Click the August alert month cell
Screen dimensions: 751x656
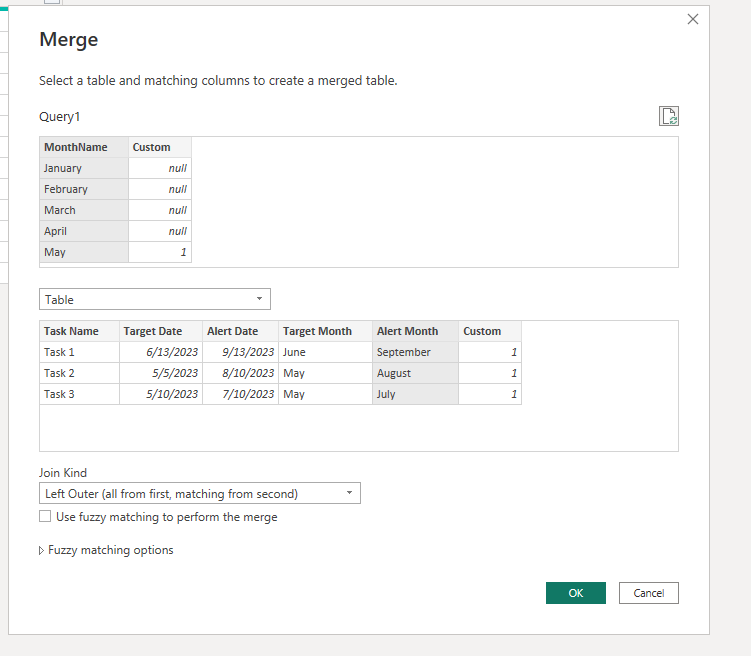[415, 373]
